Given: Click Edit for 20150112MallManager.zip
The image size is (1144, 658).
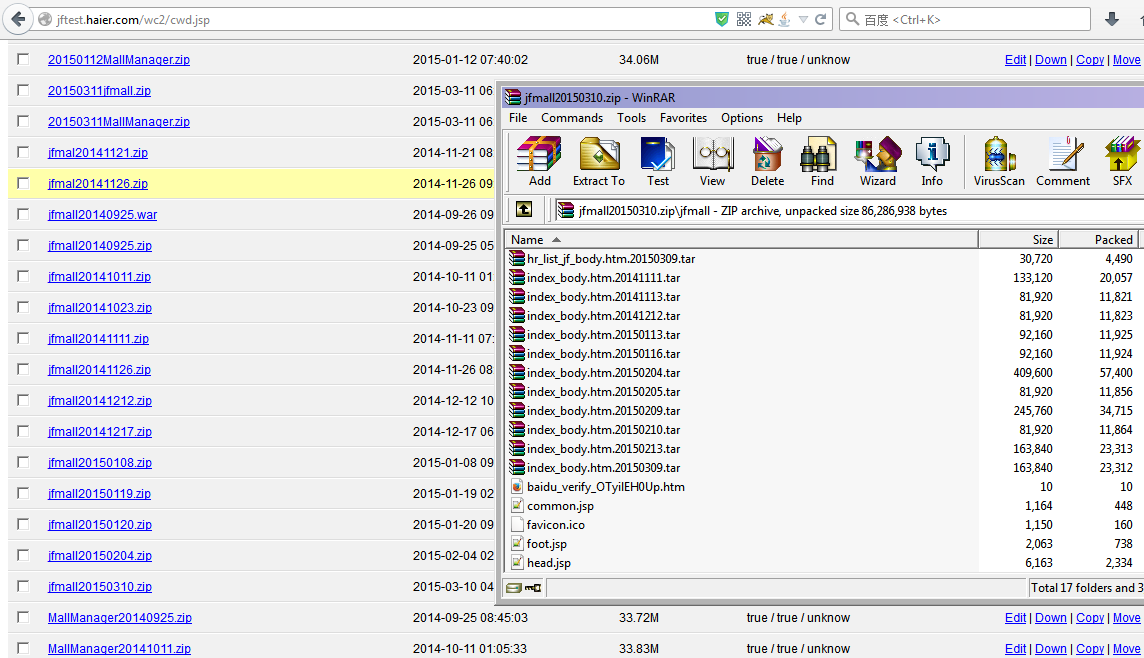Looking at the screenshot, I should pyautogui.click(x=1015, y=60).
